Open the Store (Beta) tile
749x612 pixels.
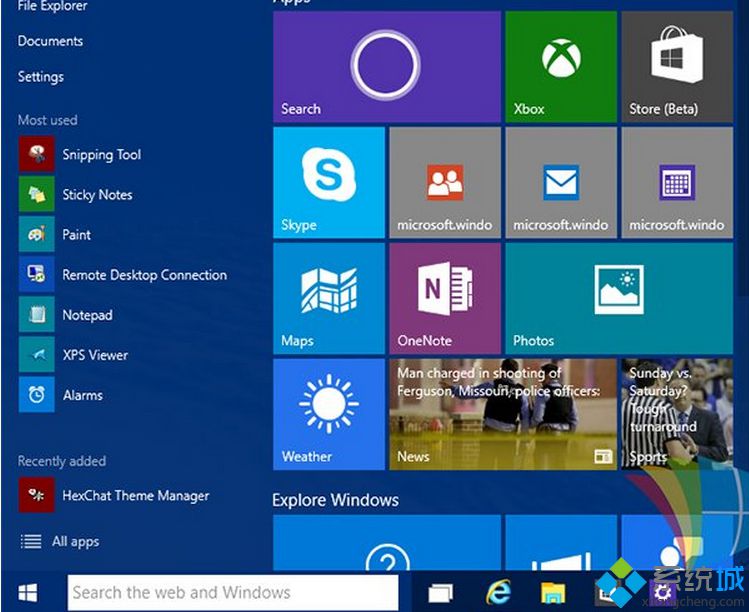tap(677, 67)
